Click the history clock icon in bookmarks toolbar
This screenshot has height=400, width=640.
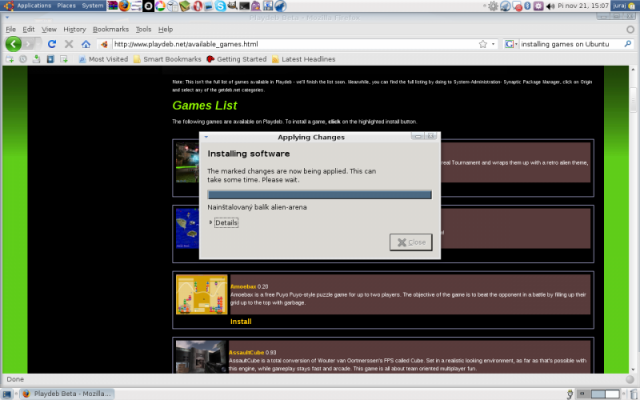pos(23,59)
